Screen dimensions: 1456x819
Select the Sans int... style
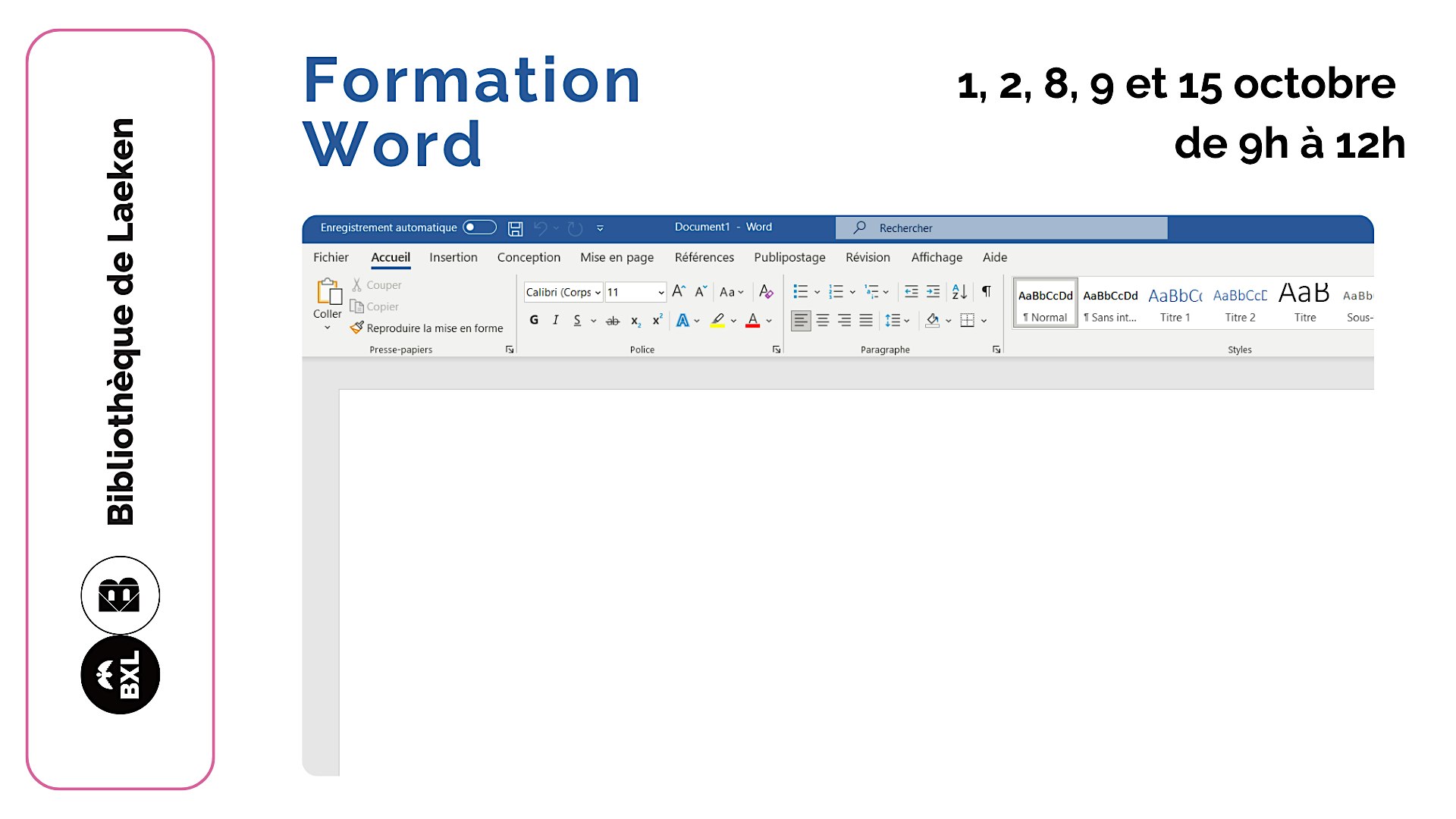(1110, 303)
